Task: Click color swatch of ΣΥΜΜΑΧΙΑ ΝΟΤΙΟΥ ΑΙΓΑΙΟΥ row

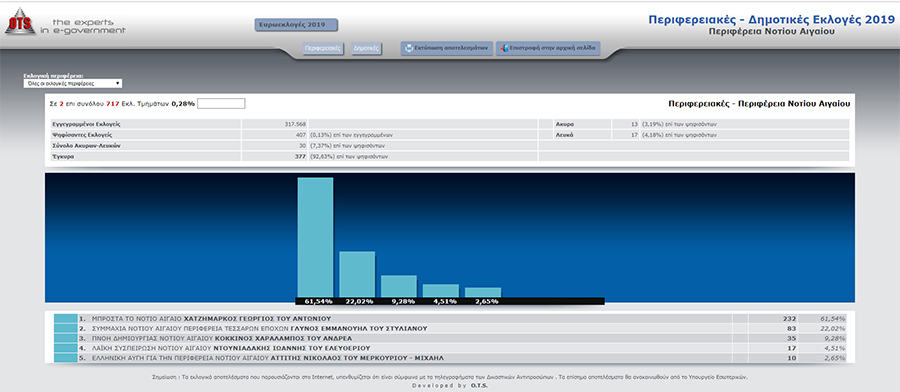Action: [65, 328]
